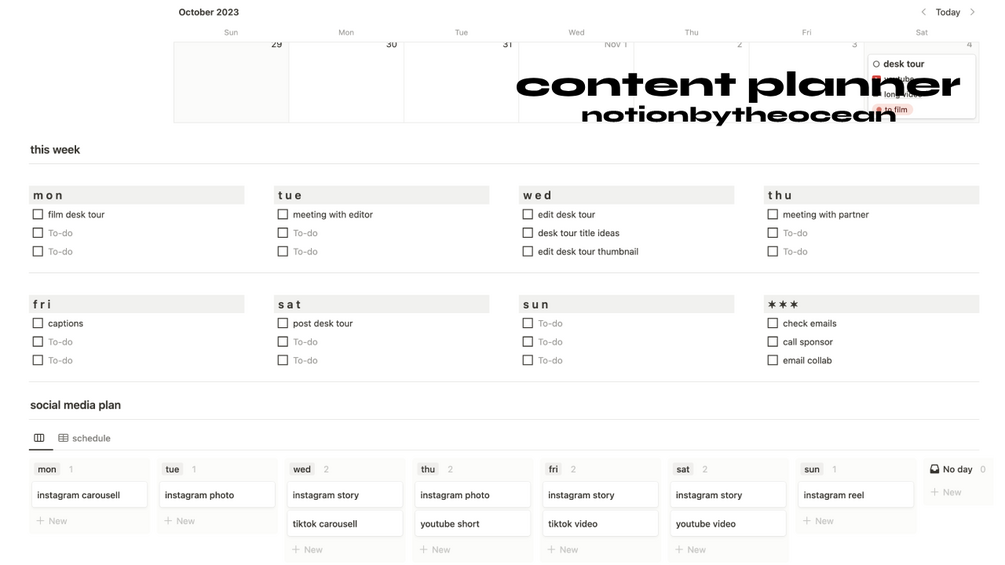Open the desk tour calendar entry
1005x565 pixels.
coord(903,64)
